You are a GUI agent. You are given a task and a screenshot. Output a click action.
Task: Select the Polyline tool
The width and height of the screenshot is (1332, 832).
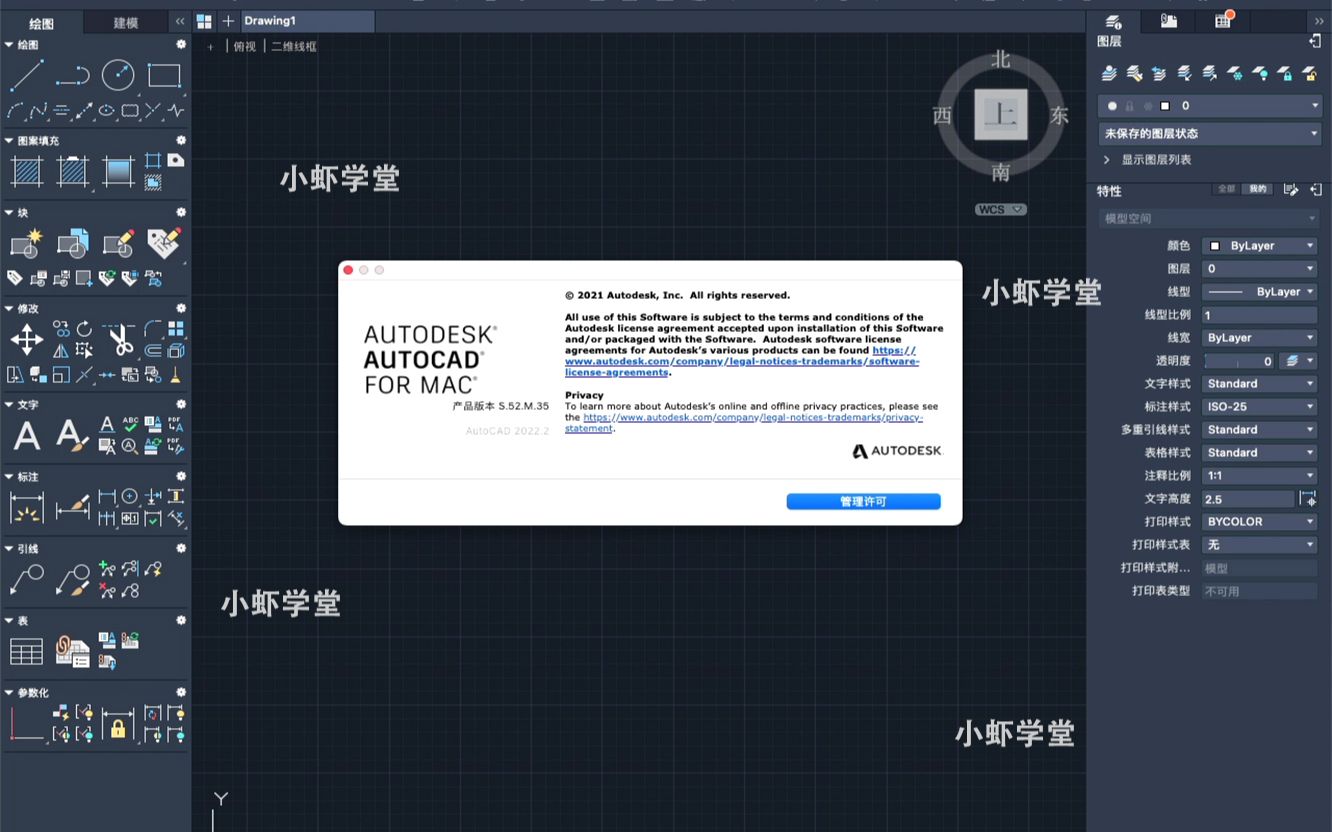pyautogui.click(x=72, y=75)
